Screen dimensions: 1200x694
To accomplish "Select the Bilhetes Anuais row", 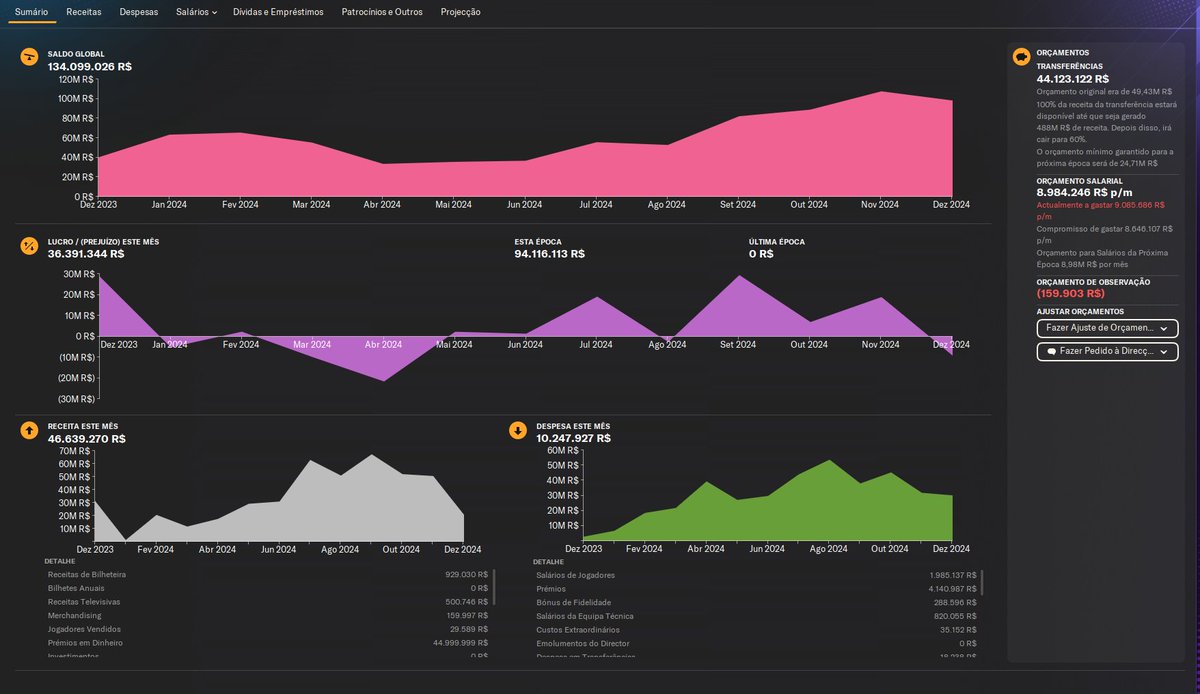I will pyautogui.click(x=268, y=589).
